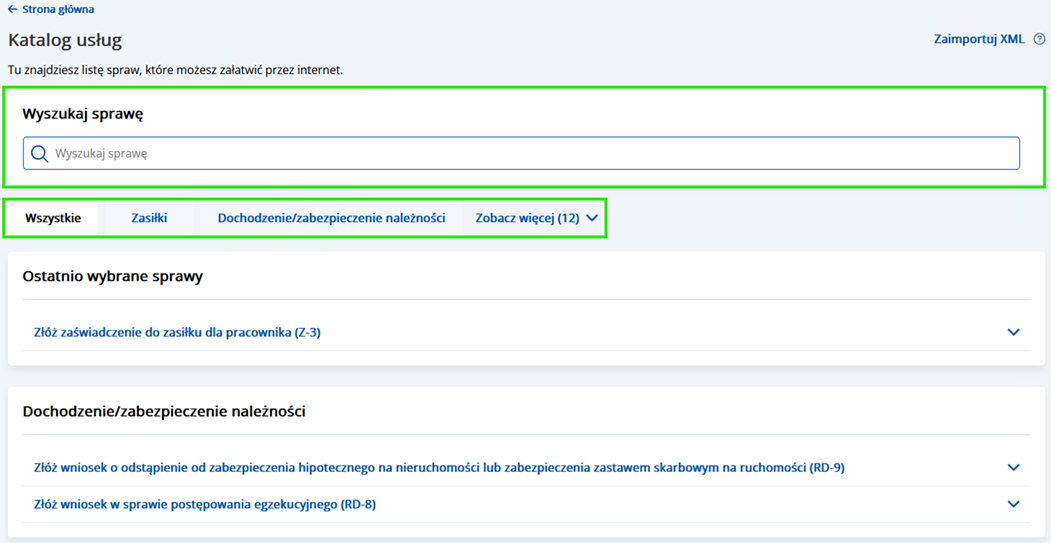The height and width of the screenshot is (543, 1051).
Task: Click the back arrow beside Strona główna
Action: [12, 10]
